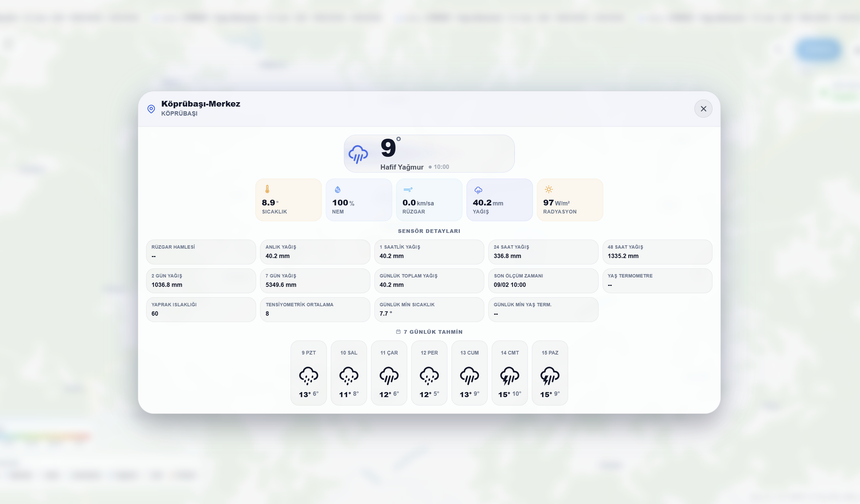Click the rain cloud icon in Yağış card
Screen dimensions: 860x504
click(478, 189)
